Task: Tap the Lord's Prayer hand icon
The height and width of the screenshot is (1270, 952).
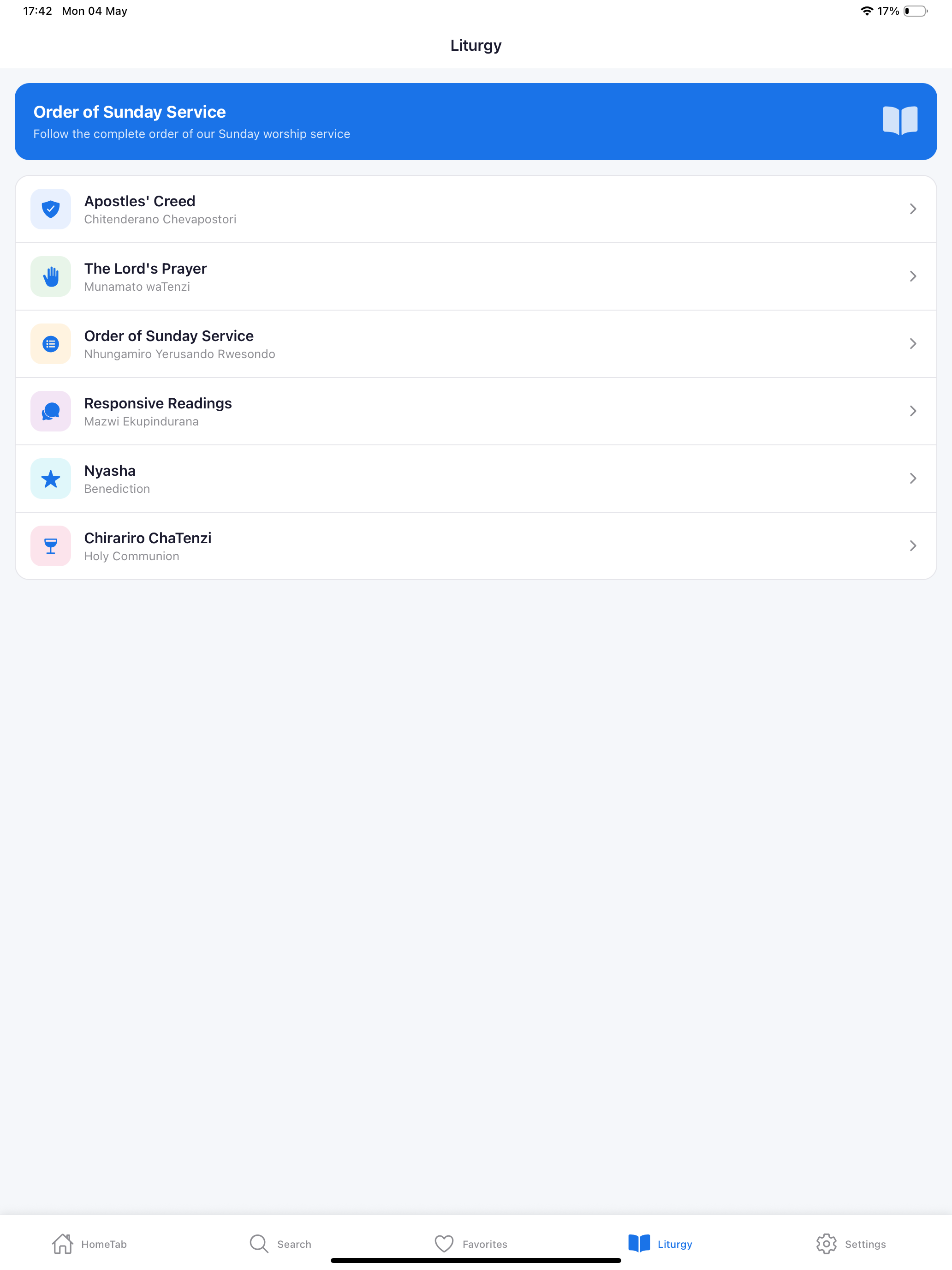Action: [x=50, y=276]
